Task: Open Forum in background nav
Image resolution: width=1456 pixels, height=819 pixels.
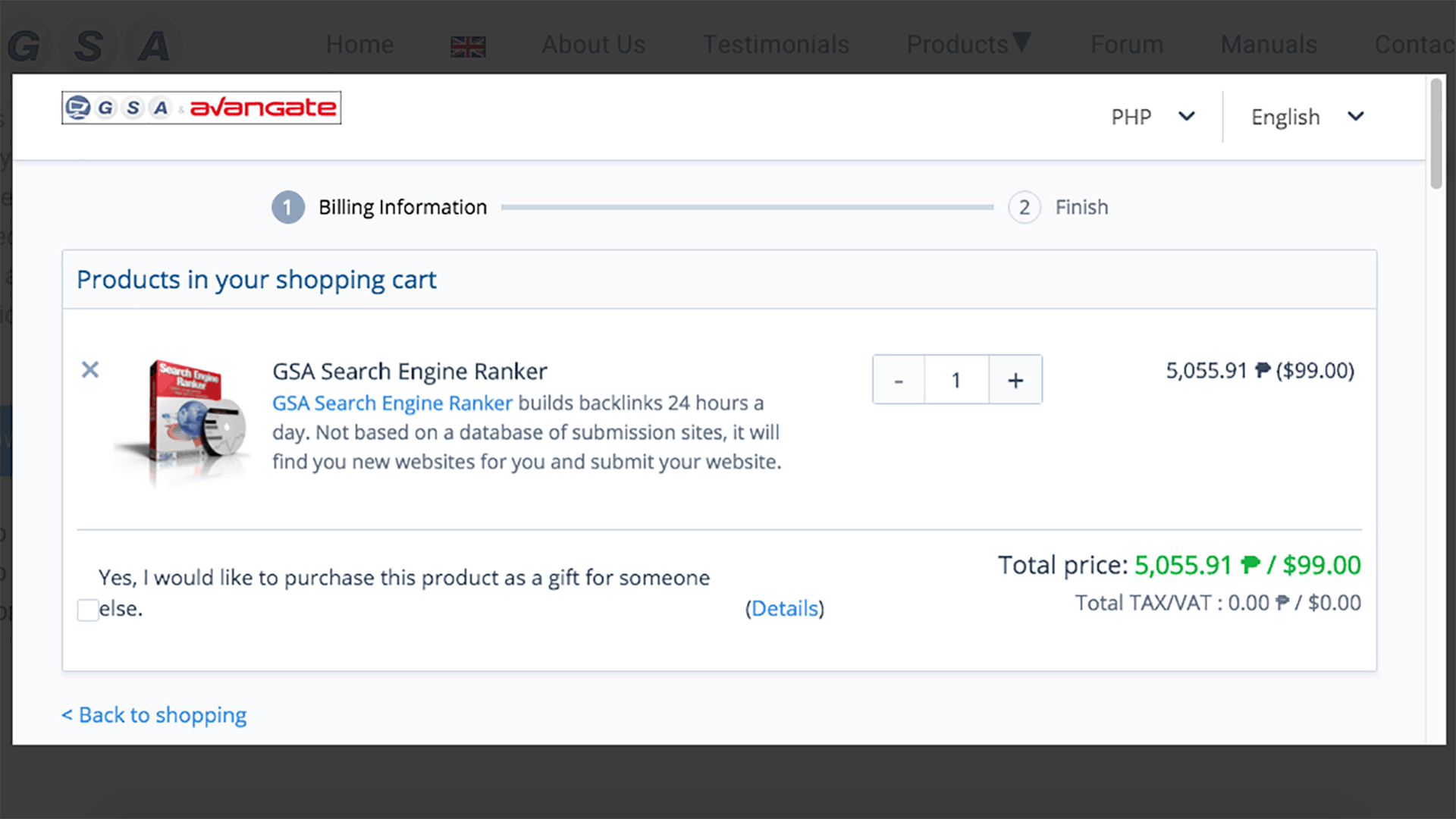Action: click(x=1127, y=44)
